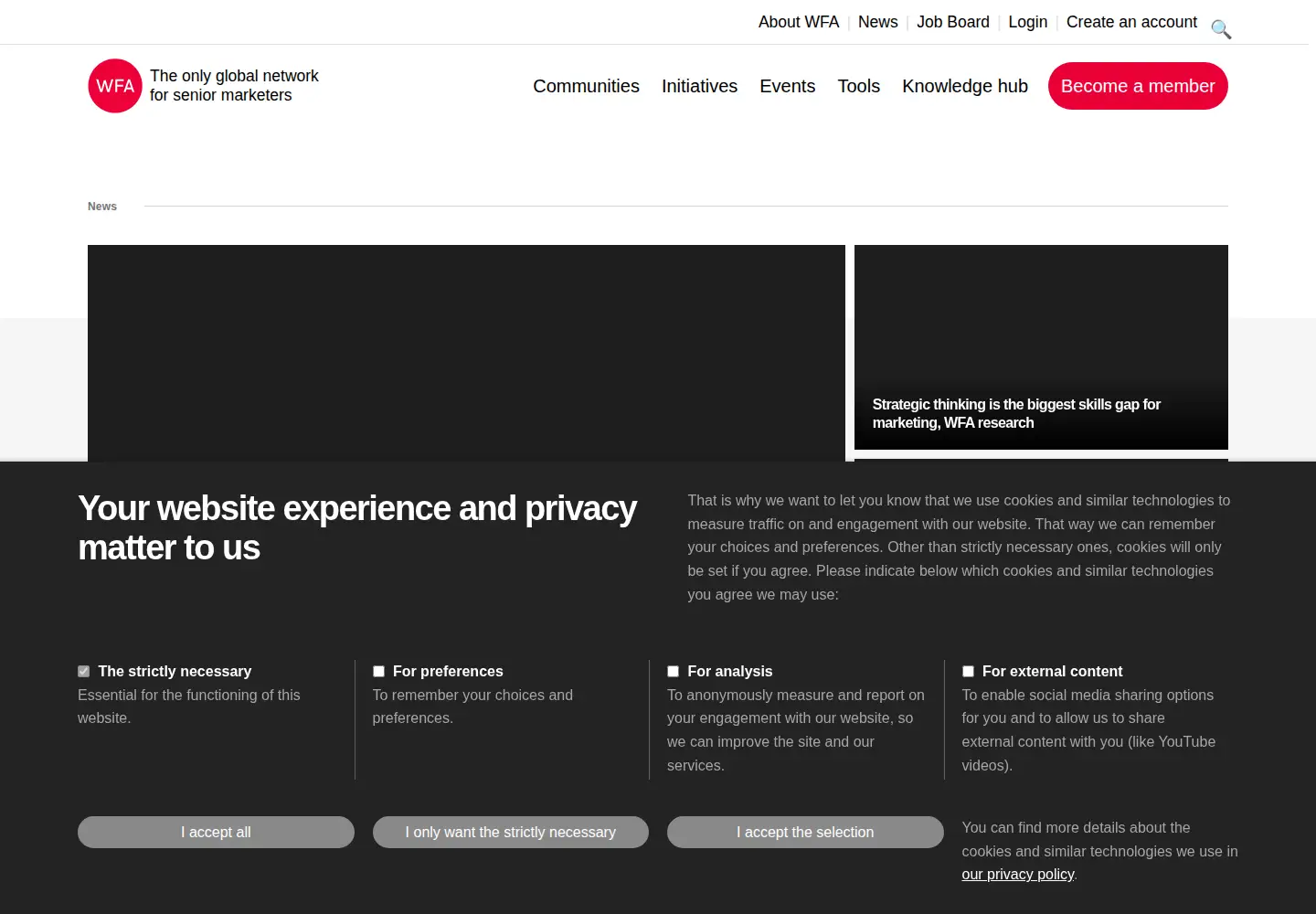This screenshot has width=1316, height=914.
Task: Tick the For analysis checkbox
Action: pos(674,671)
